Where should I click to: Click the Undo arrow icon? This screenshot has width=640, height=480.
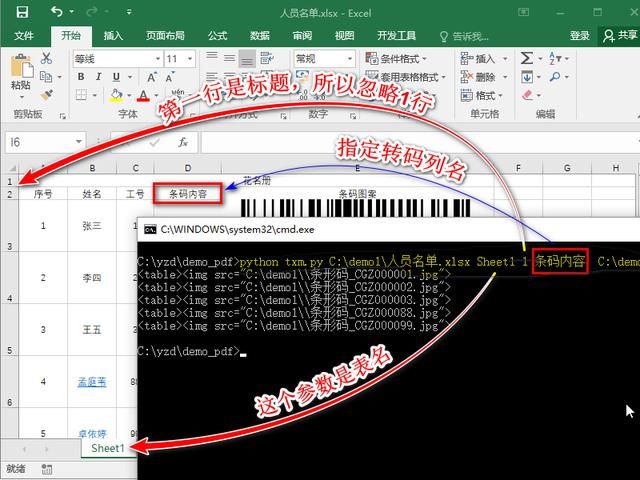click(x=56, y=11)
